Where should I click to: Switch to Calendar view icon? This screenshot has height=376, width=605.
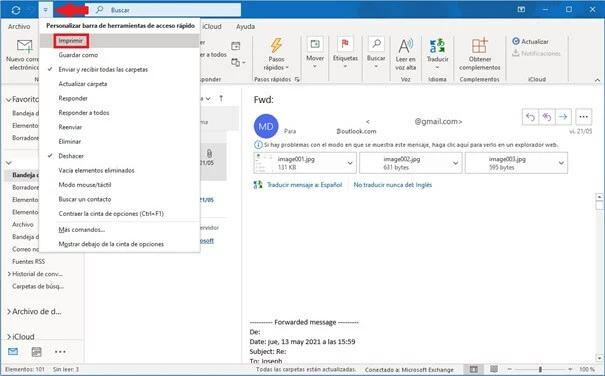[x=37, y=351]
